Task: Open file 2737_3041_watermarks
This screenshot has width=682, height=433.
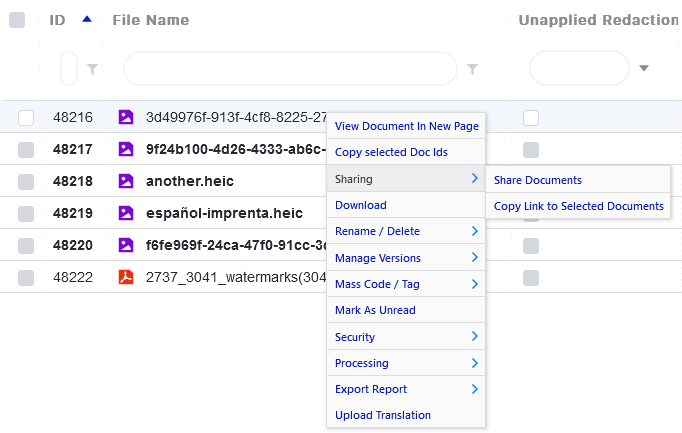Action: [236, 277]
